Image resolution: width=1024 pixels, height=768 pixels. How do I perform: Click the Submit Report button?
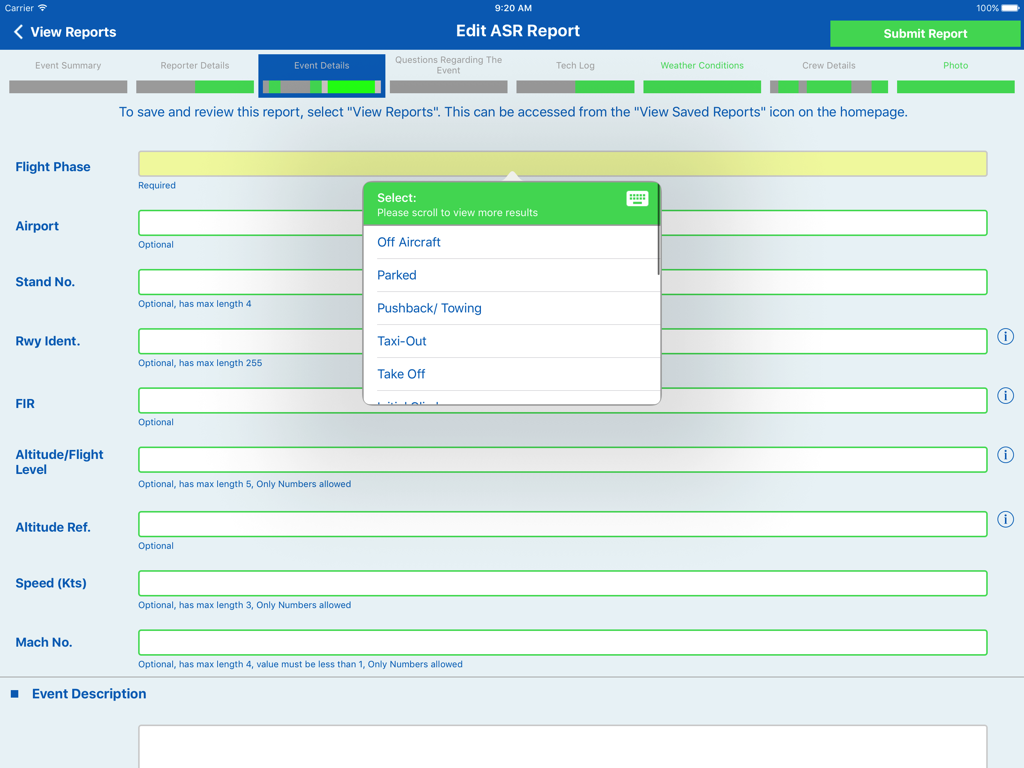pos(925,33)
